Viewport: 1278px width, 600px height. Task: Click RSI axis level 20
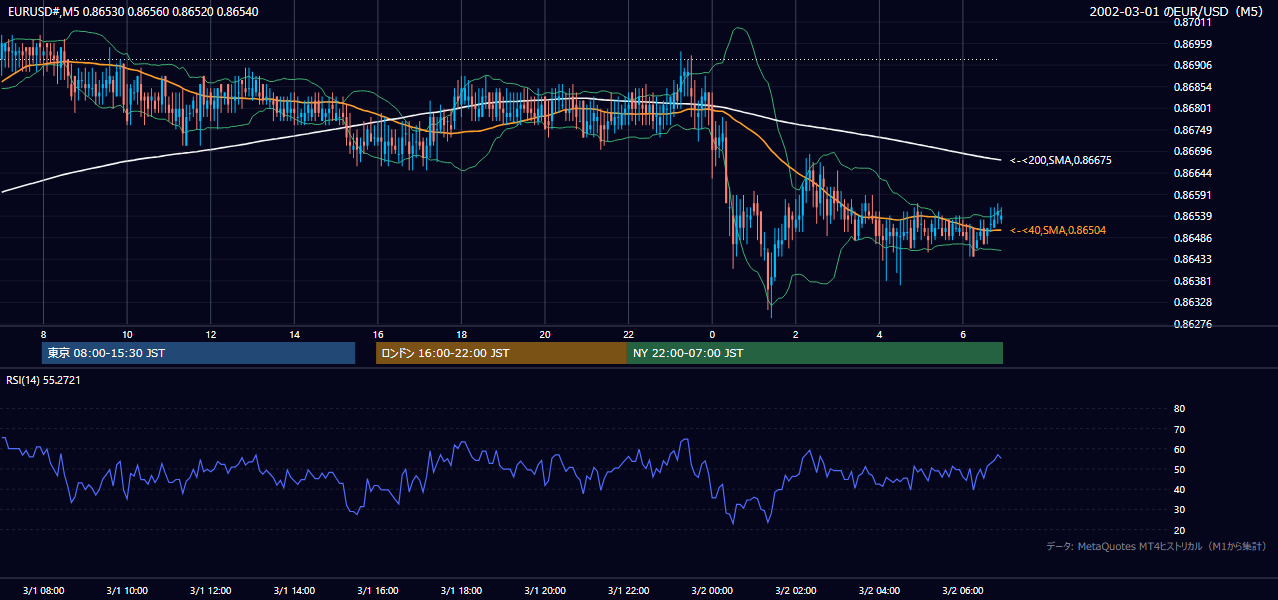click(x=1179, y=530)
